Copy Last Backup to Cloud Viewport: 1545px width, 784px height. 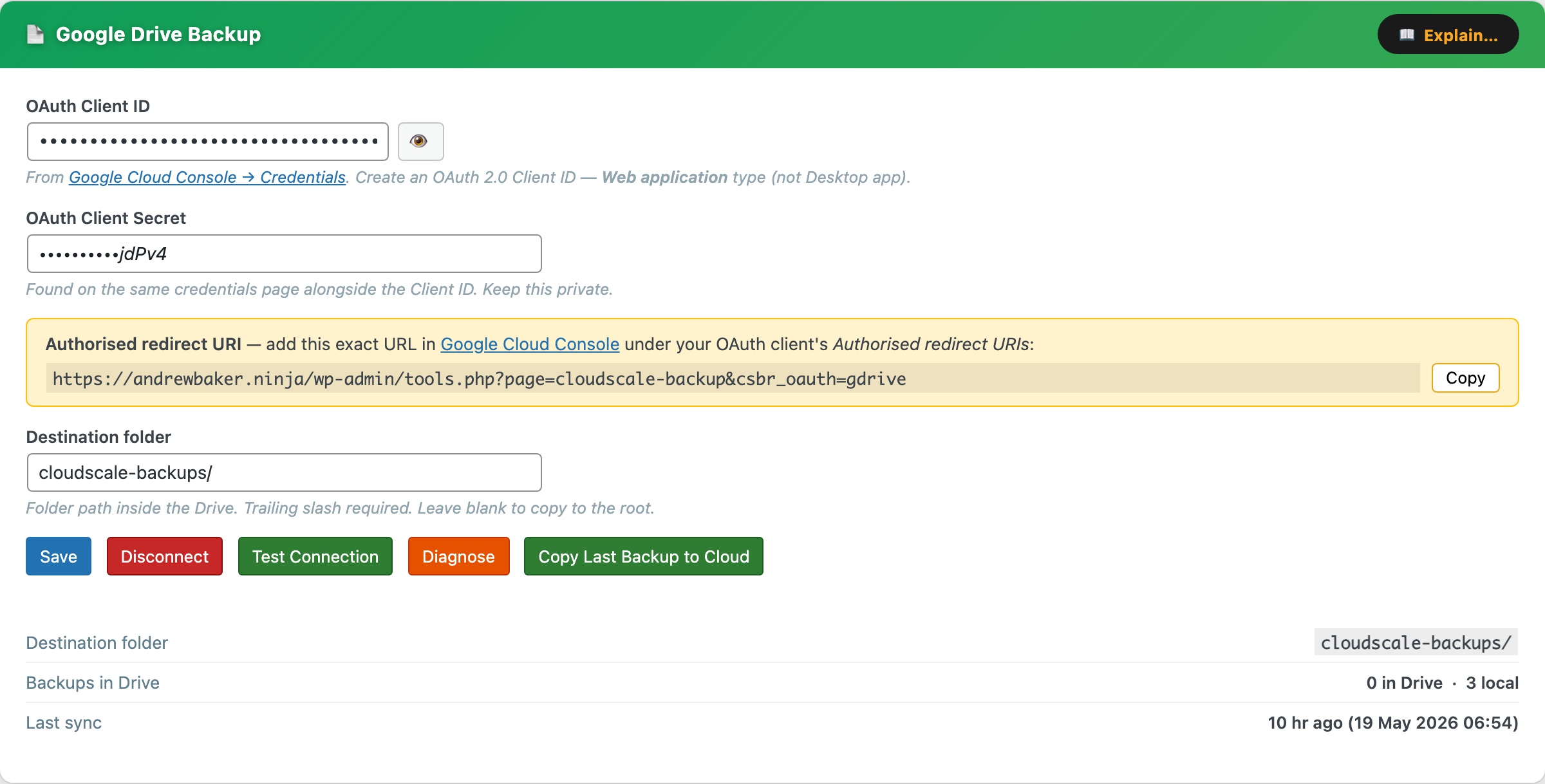644,556
